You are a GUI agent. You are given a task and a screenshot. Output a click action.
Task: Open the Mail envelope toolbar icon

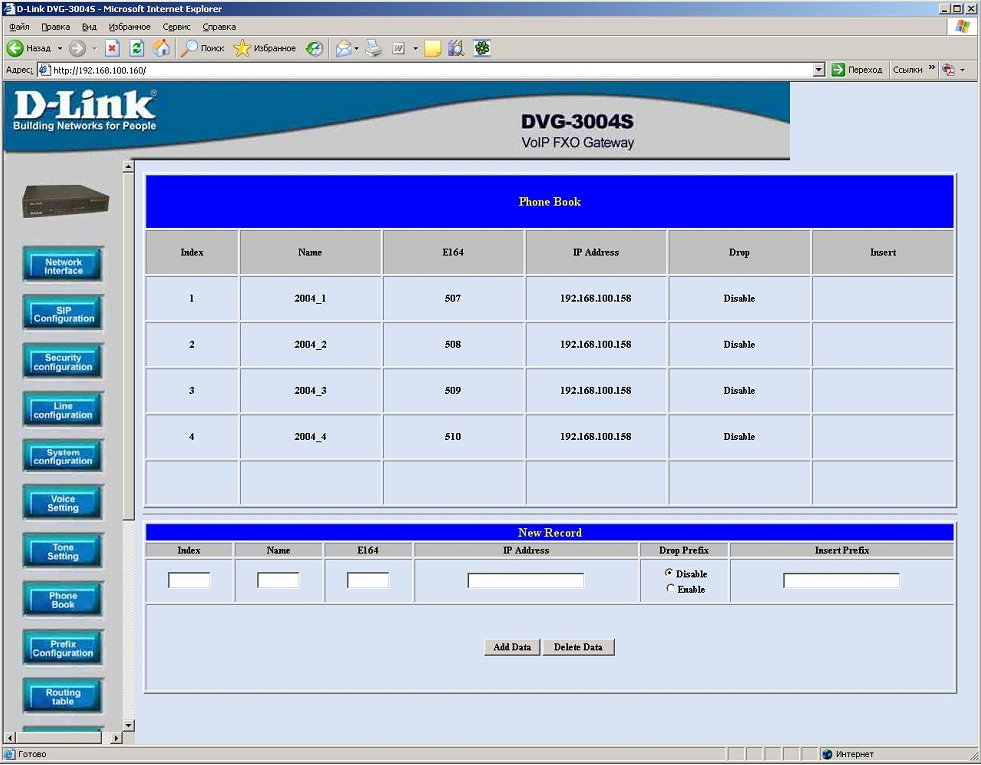[x=343, y=48]
